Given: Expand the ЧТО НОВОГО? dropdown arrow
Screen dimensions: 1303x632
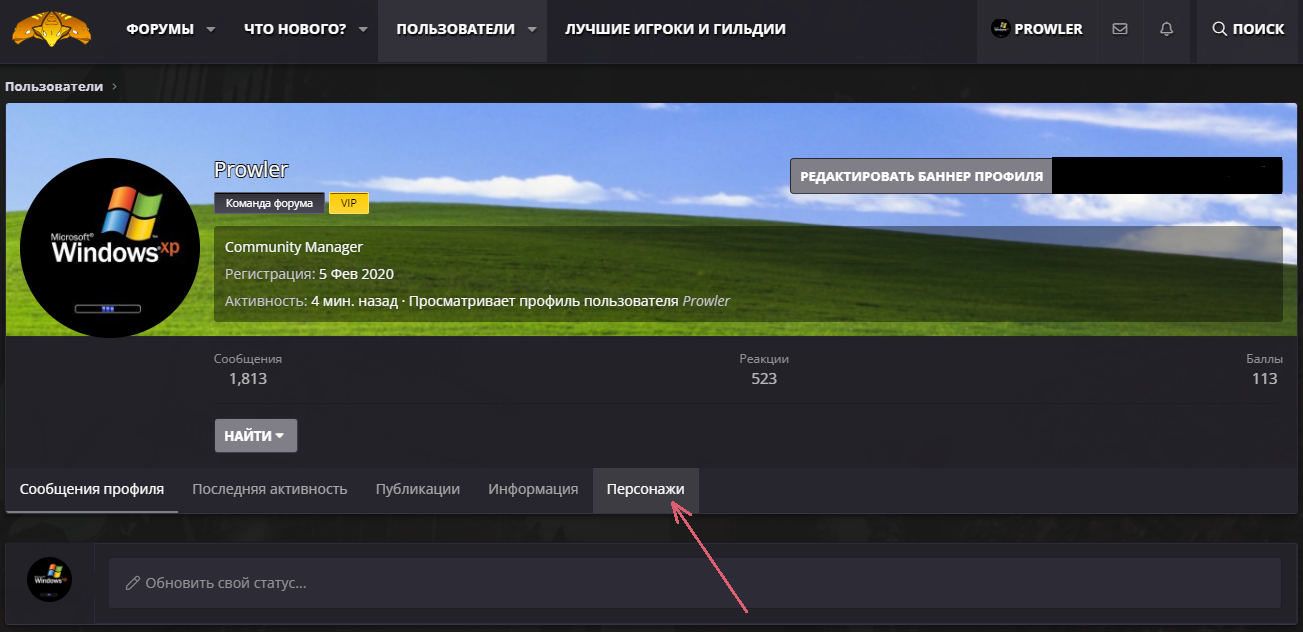Looking at the screenshot, I should [363, 29].
